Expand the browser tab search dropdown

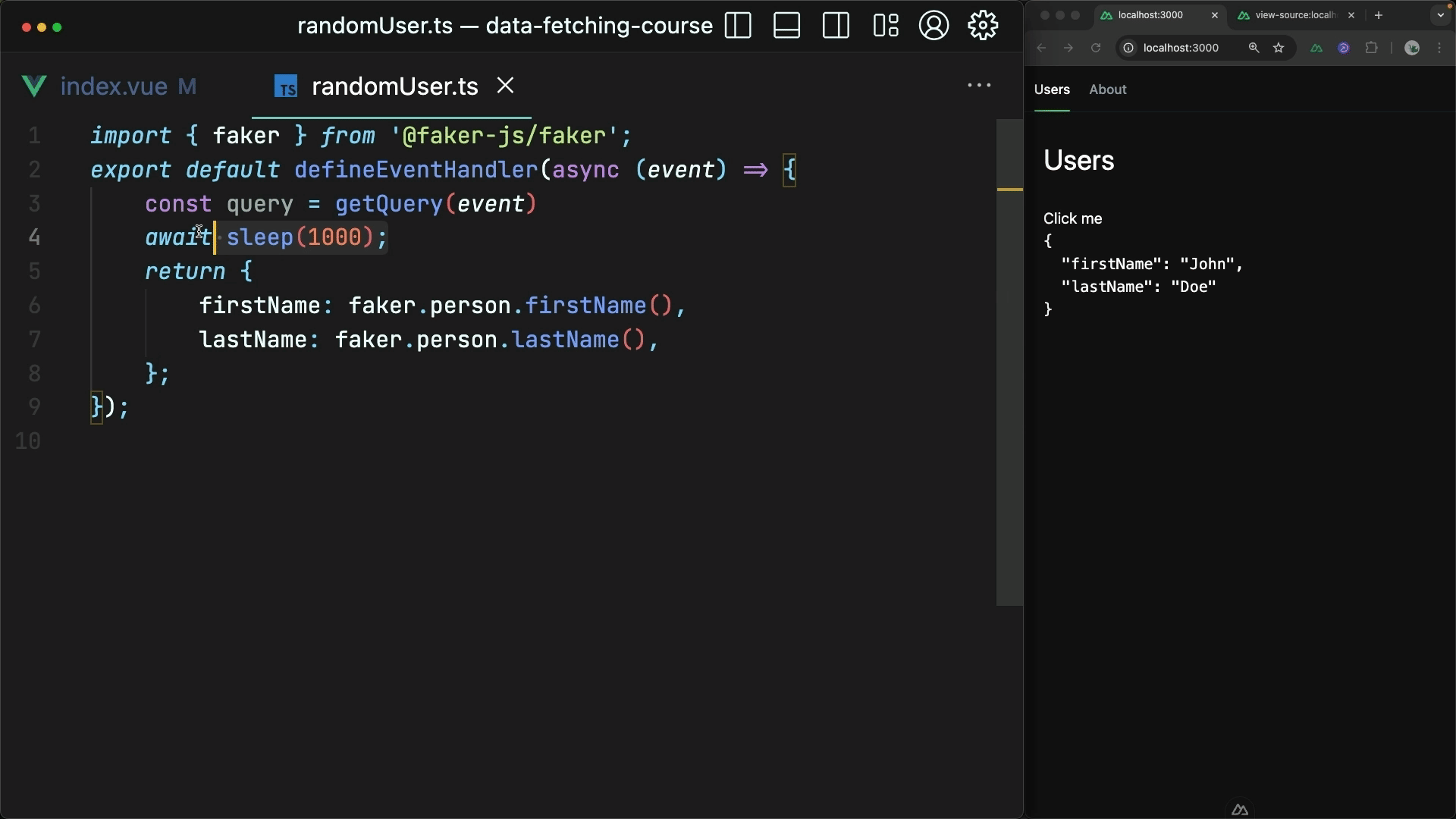pos(1441,15)
